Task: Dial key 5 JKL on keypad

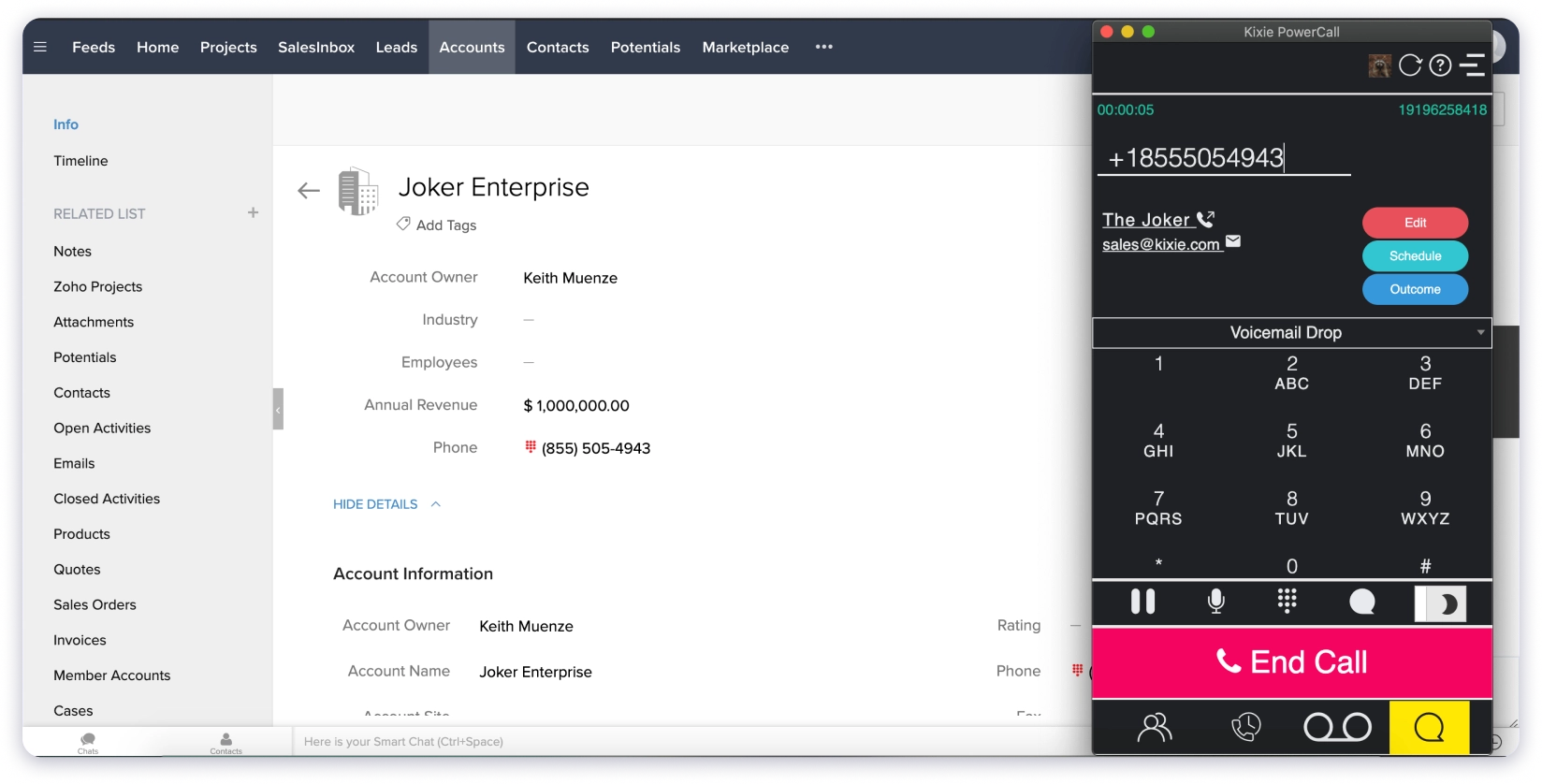Action: [x=1291, y=440]
